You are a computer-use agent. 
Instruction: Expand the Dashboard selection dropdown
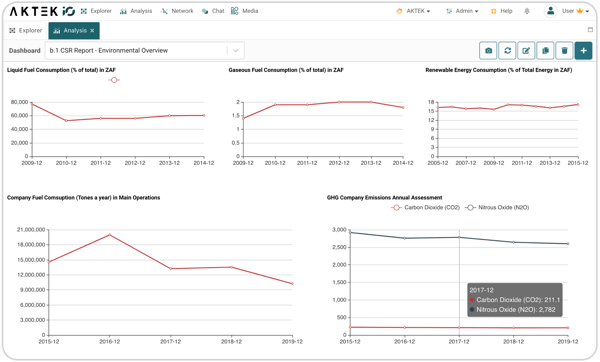[236, 51]
